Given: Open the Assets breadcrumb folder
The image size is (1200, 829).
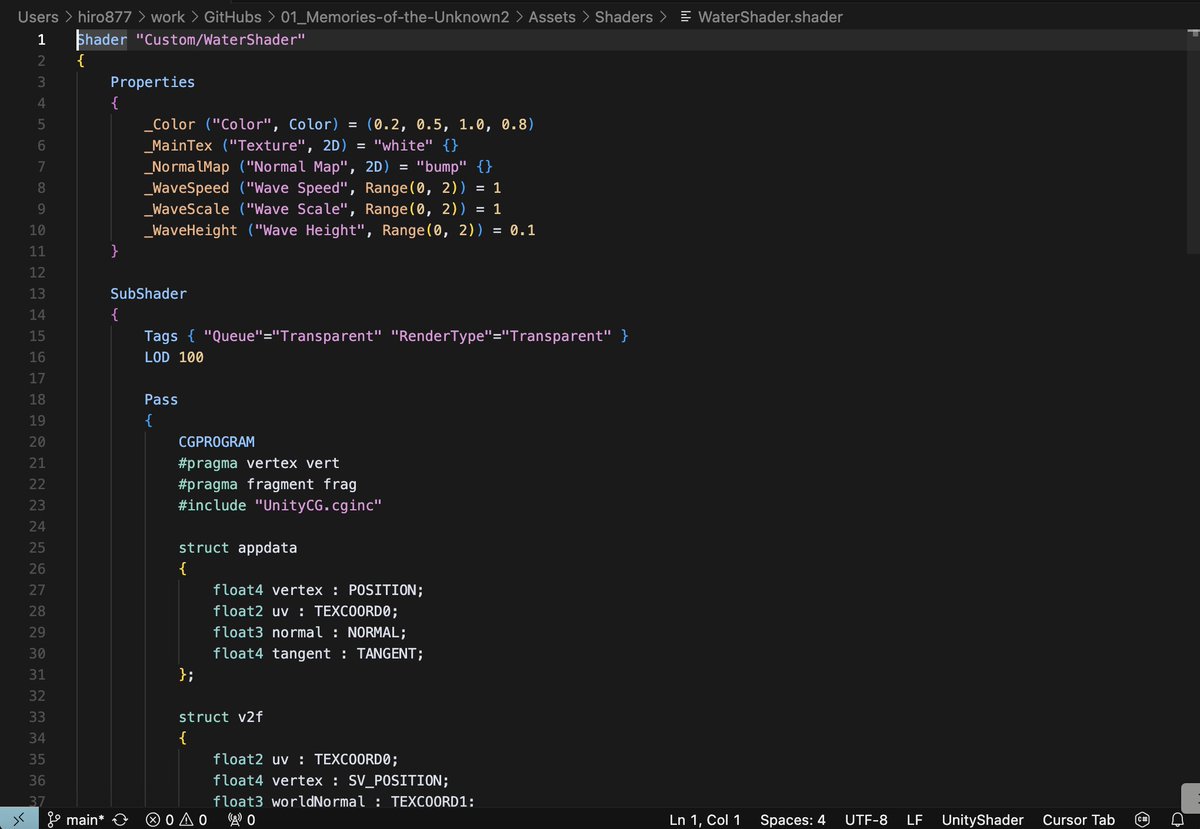Looking at the screenshot, I should pos(552,17).
